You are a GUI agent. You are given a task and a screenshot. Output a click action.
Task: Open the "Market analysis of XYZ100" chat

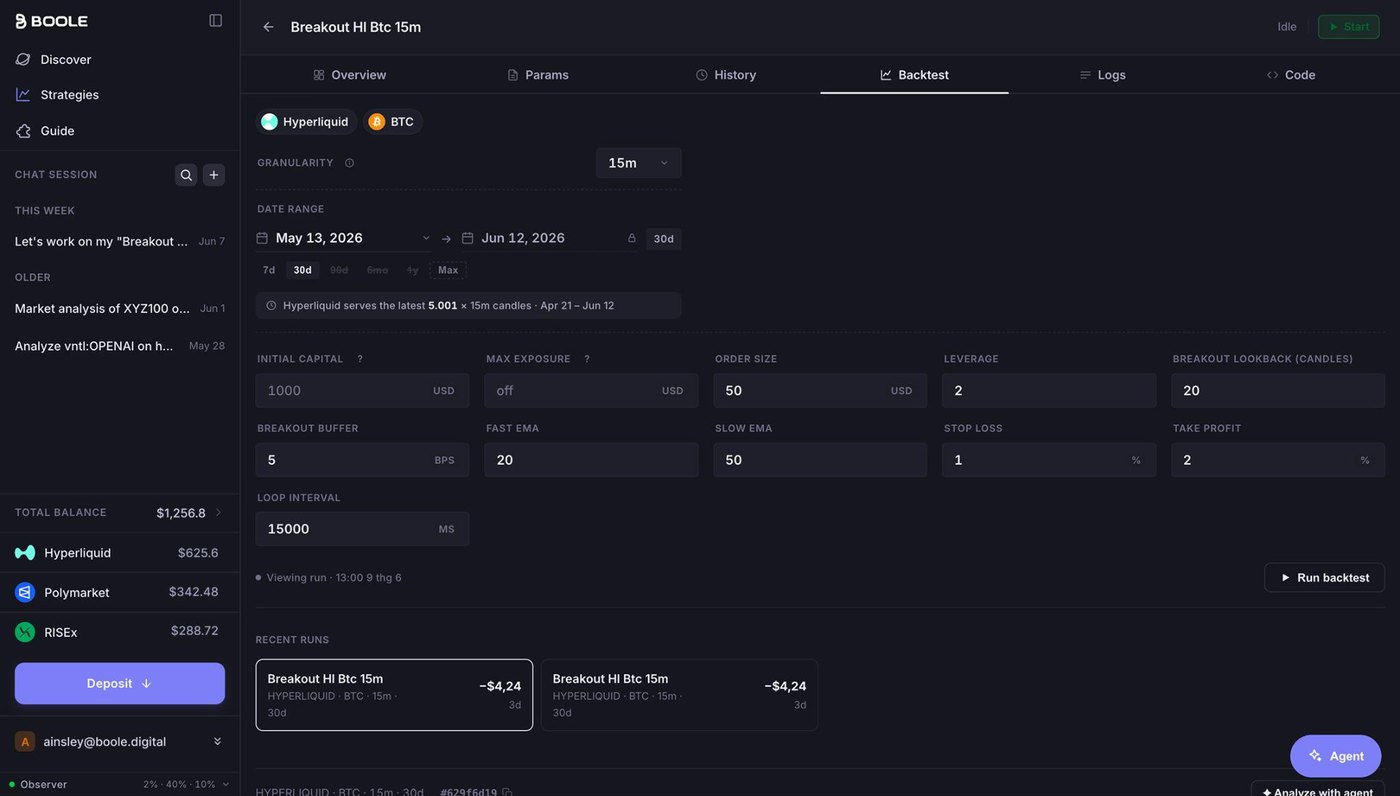[120, 308]
